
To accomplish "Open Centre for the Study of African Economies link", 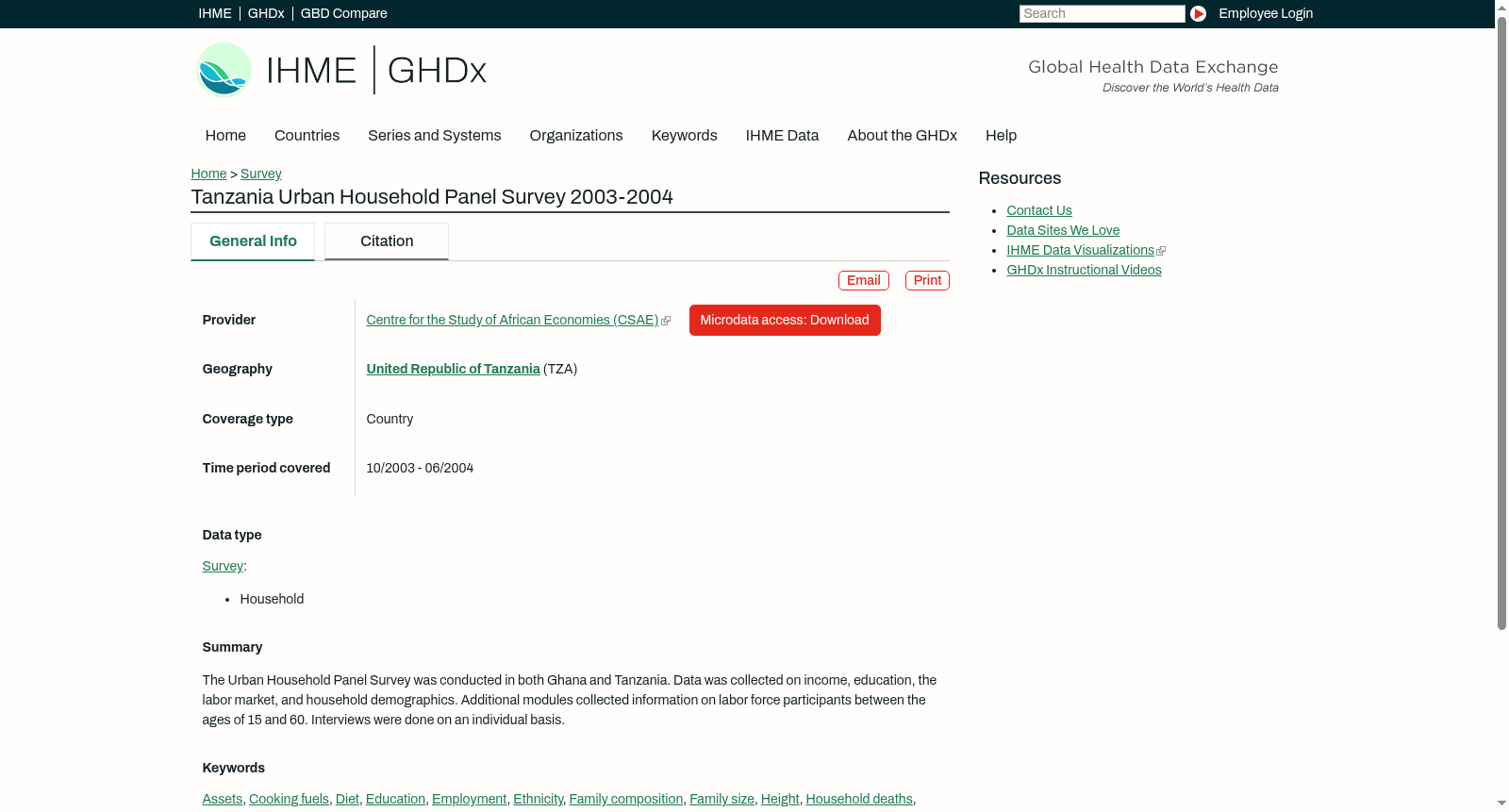I will [x=512, y=321].
